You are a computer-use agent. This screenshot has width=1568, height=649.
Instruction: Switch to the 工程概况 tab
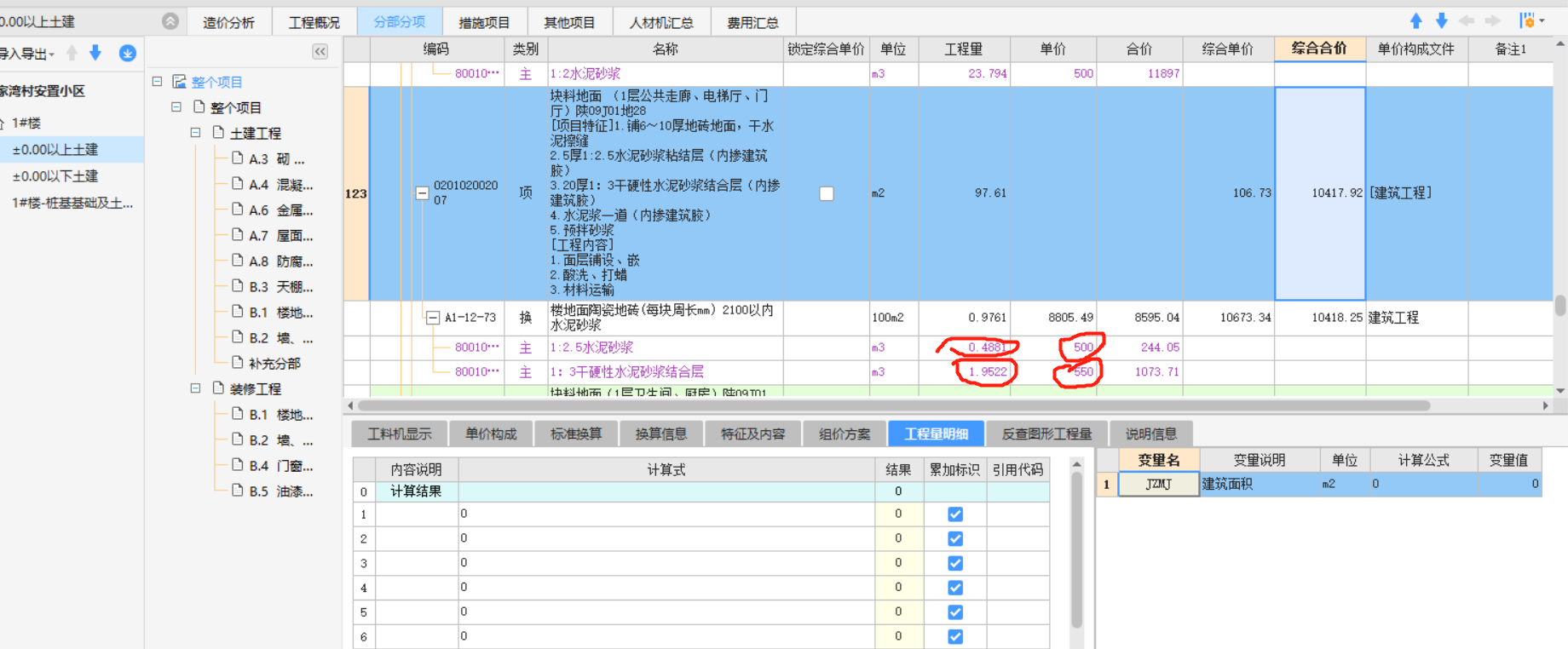click(314, 22)
